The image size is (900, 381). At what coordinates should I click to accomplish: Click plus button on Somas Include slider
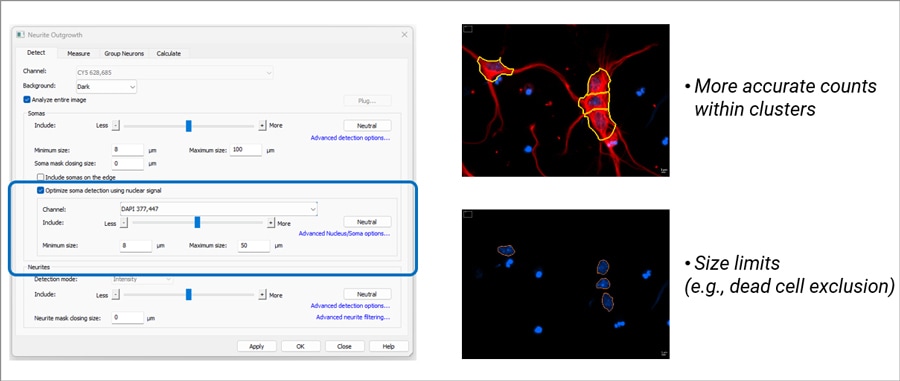coord(262,126)
